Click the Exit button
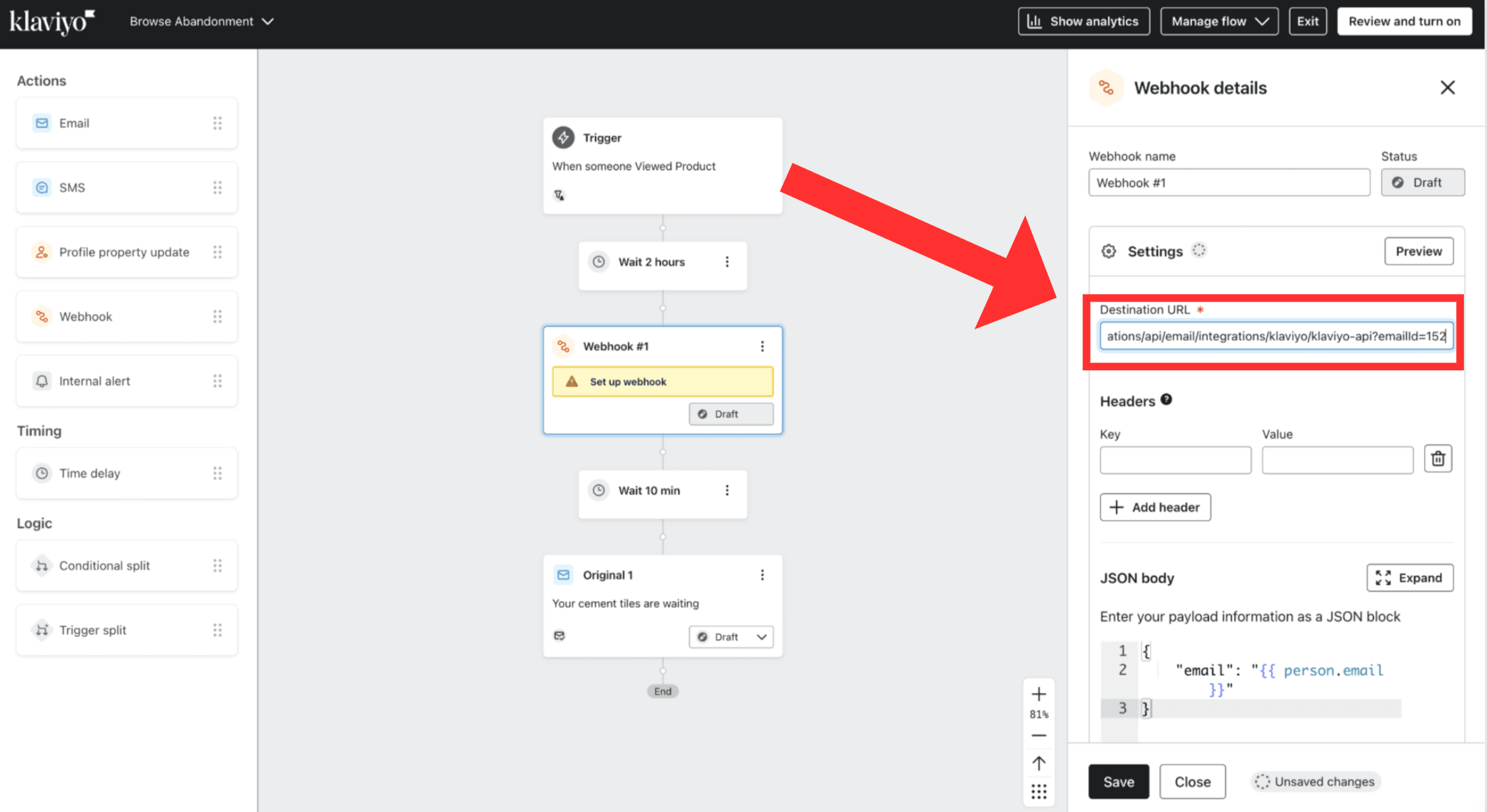The image size is (1487, 812). coord(1307,21)
